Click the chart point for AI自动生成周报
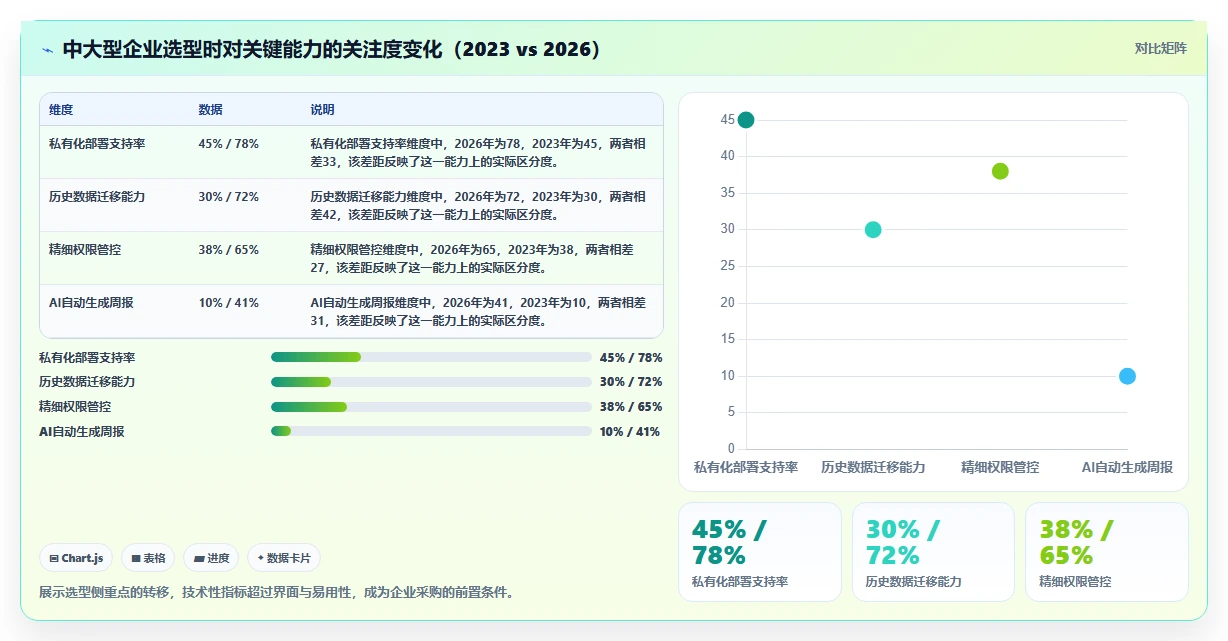This screenshot has height=641, width=1228. click(x=1127, y=376)
